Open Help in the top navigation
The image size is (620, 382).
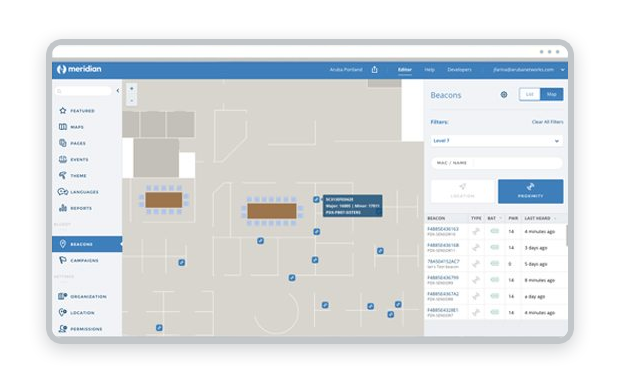pos(429,70)
